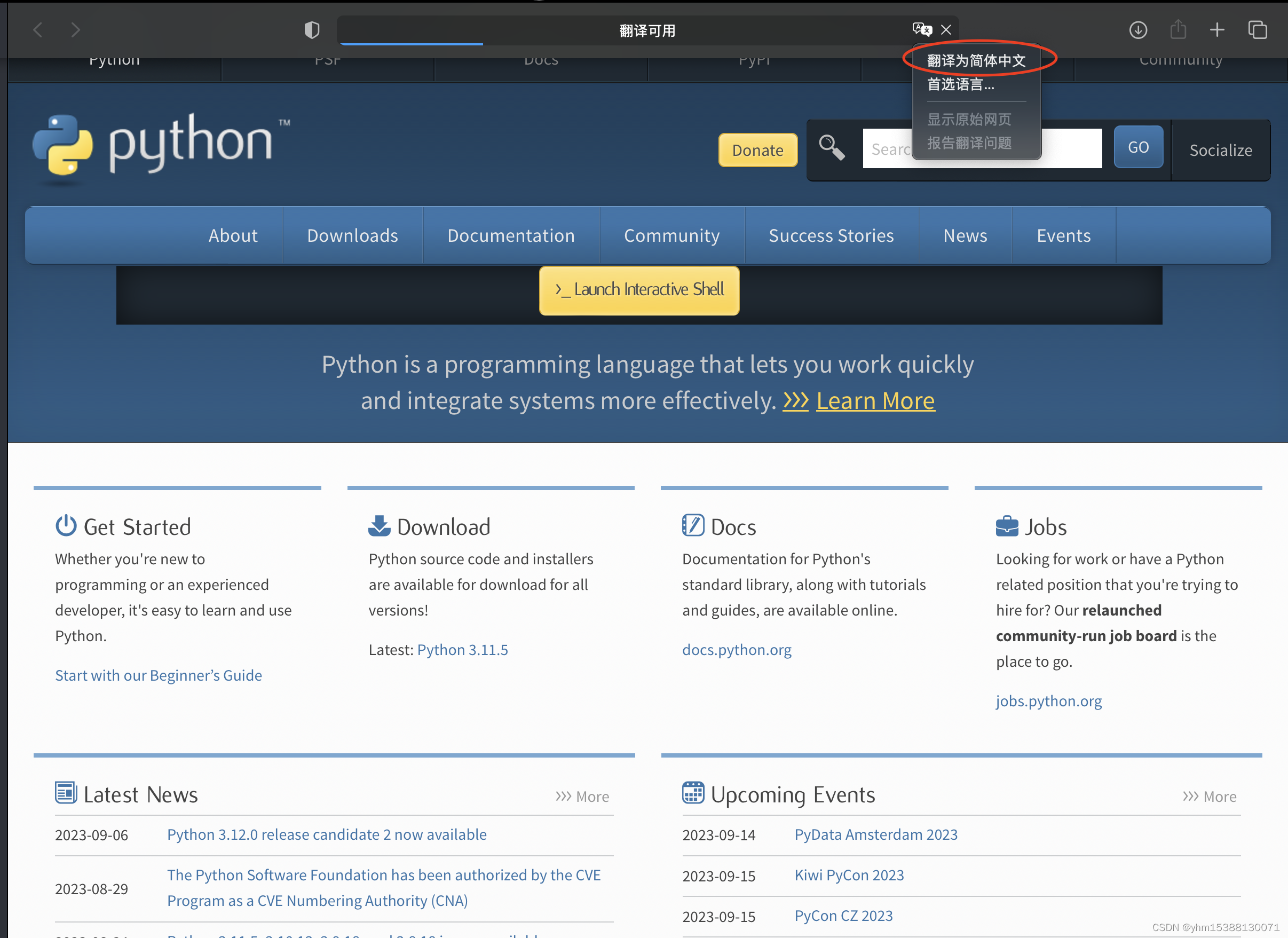The height and width of the screenshot is (938, 1288).
Task: Click the Share icon in toolbar
Action: point(1179,29)
